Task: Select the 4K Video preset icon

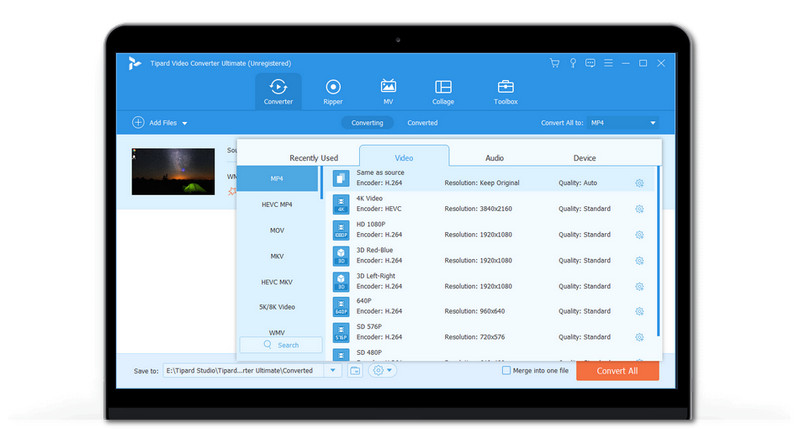Action: pyautogui.click(x=341, y=204)
